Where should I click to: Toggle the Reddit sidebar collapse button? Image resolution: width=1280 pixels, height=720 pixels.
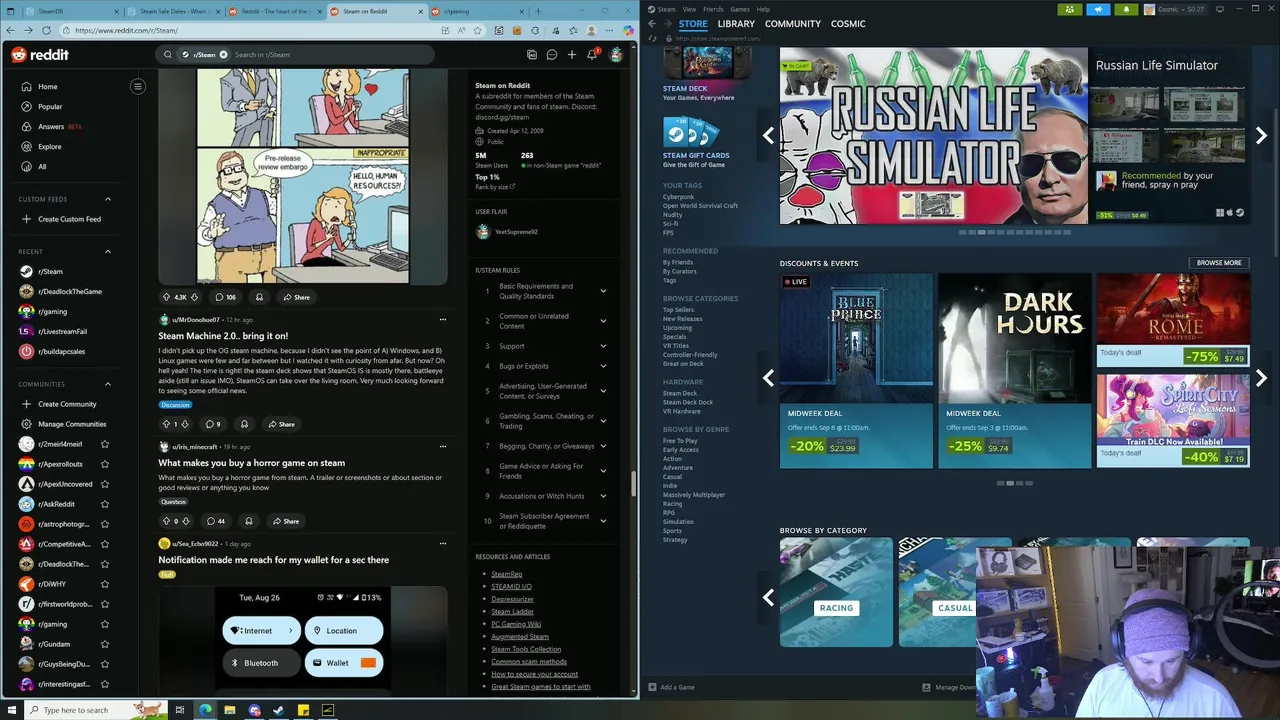point(138,86)
